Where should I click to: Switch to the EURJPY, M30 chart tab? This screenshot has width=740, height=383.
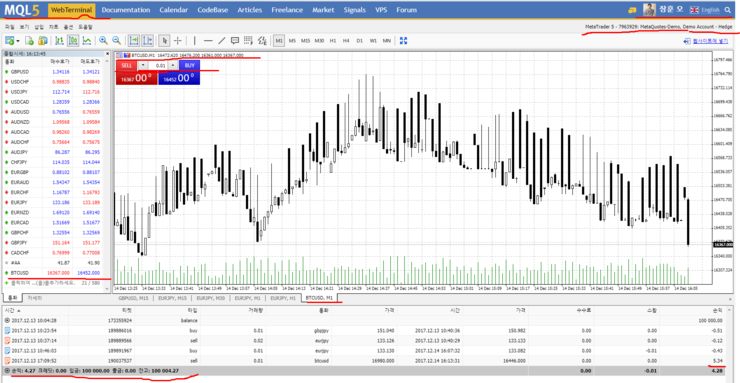pos(212,298)
